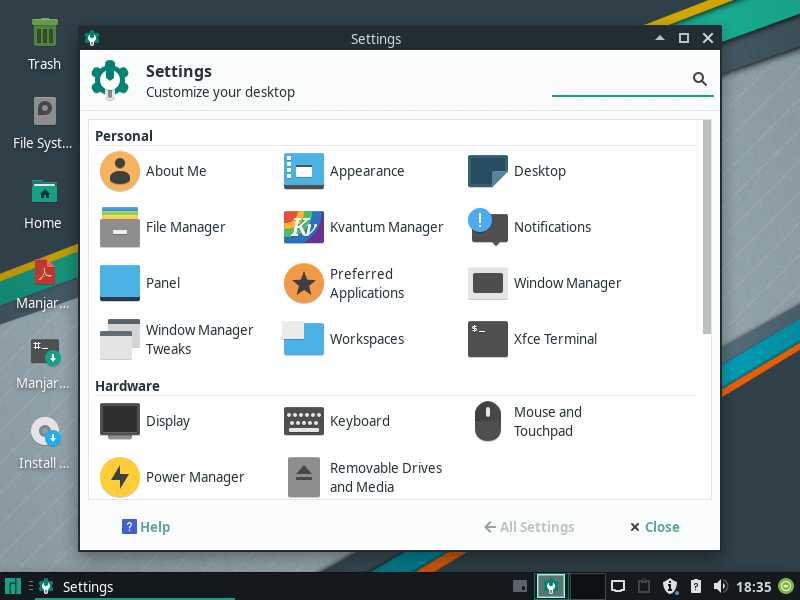Click the question mark tray icon
The height and width of the screenshot is (600, 800).
pos(695,586)
